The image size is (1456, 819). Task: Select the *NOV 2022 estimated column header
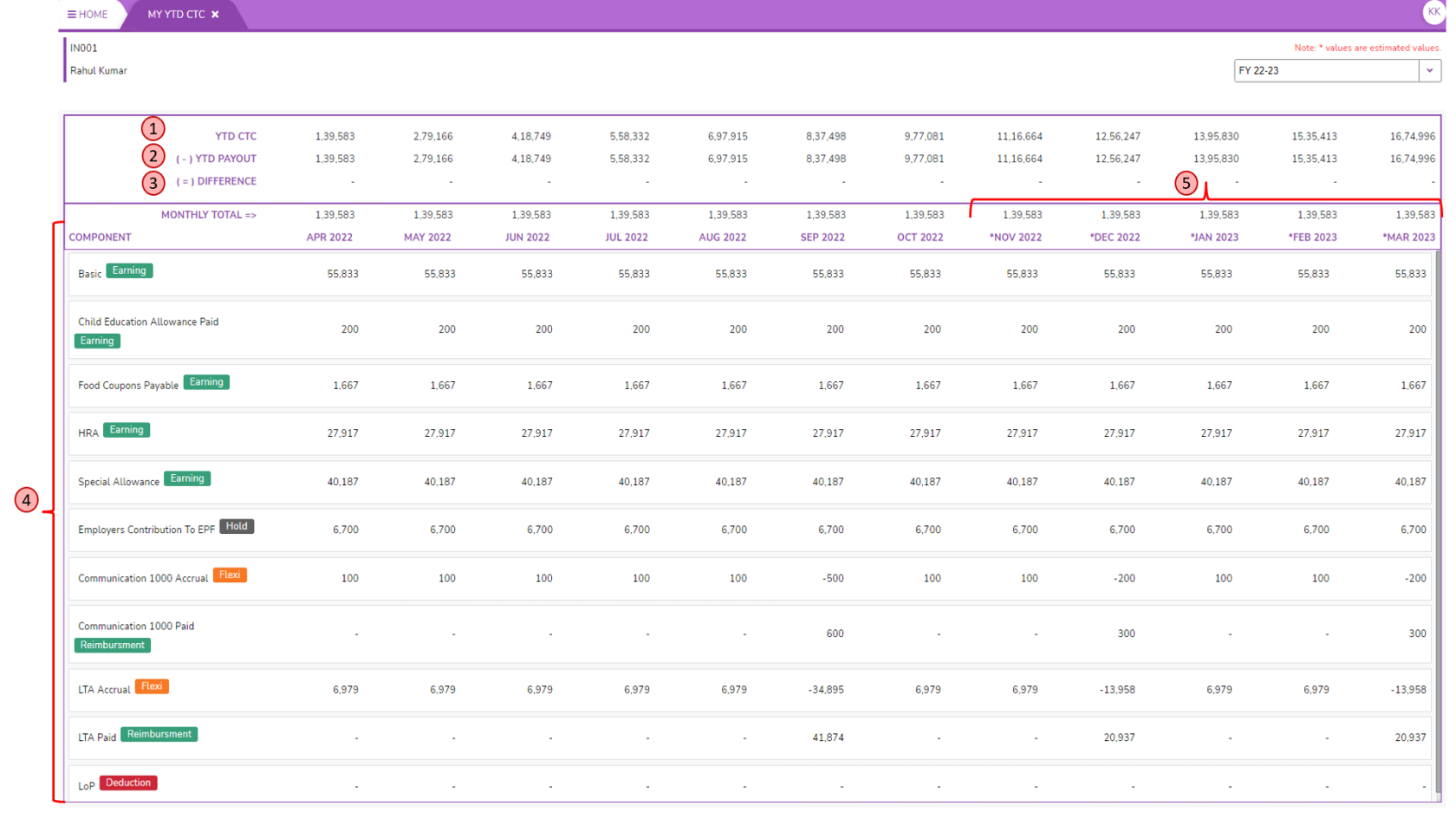(1015, 237)
